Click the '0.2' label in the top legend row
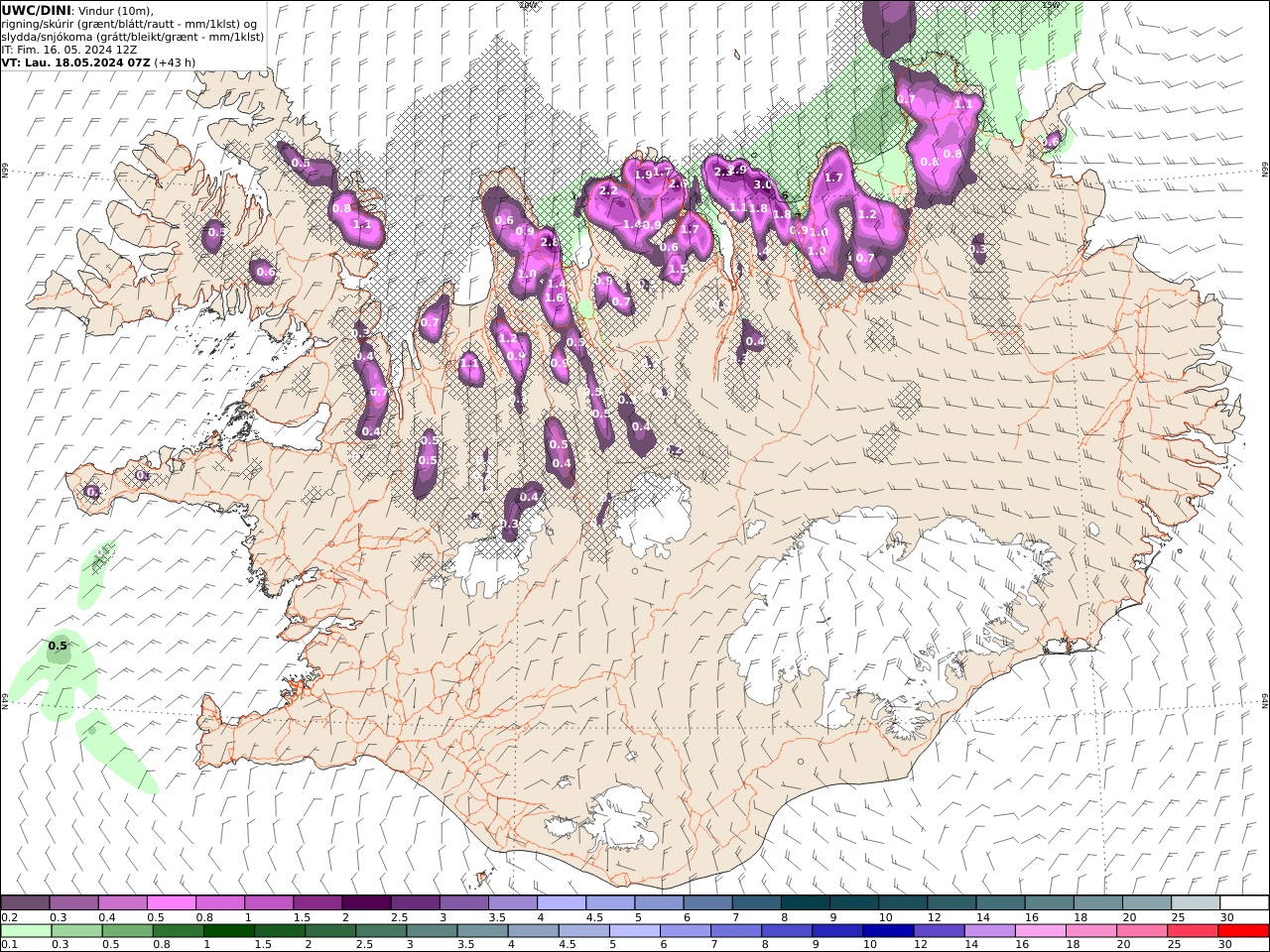This screenshot has height=952, width=1270. tap(8, 917)
